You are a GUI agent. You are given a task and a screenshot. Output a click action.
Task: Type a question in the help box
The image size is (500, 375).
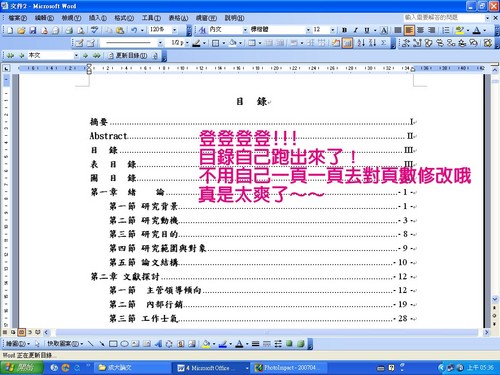coord(443,18)
